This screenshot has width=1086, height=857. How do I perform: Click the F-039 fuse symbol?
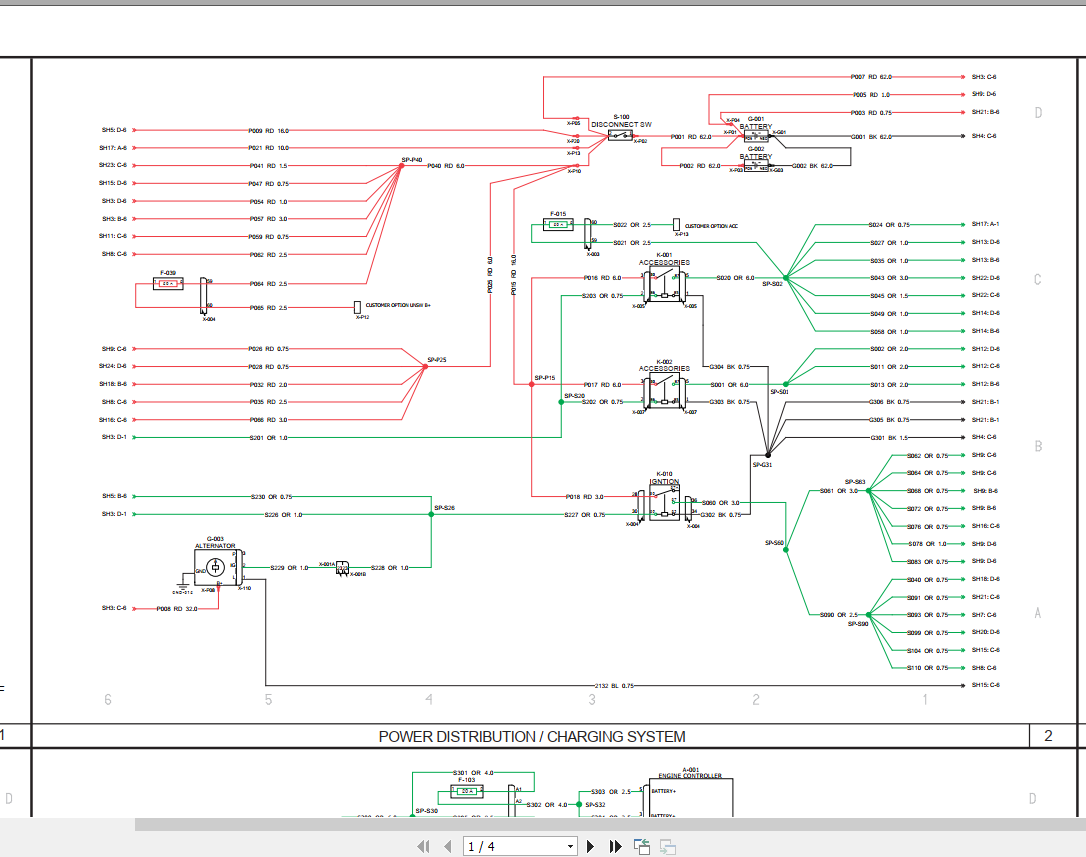166,283
